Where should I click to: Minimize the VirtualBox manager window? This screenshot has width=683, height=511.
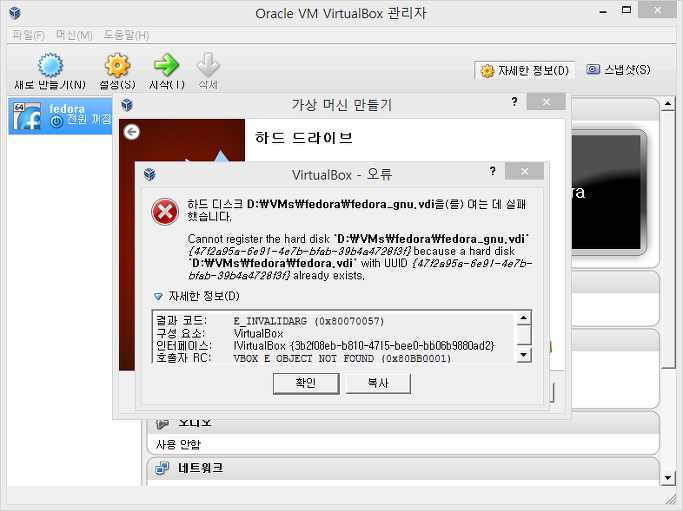[x=603, y=11]
